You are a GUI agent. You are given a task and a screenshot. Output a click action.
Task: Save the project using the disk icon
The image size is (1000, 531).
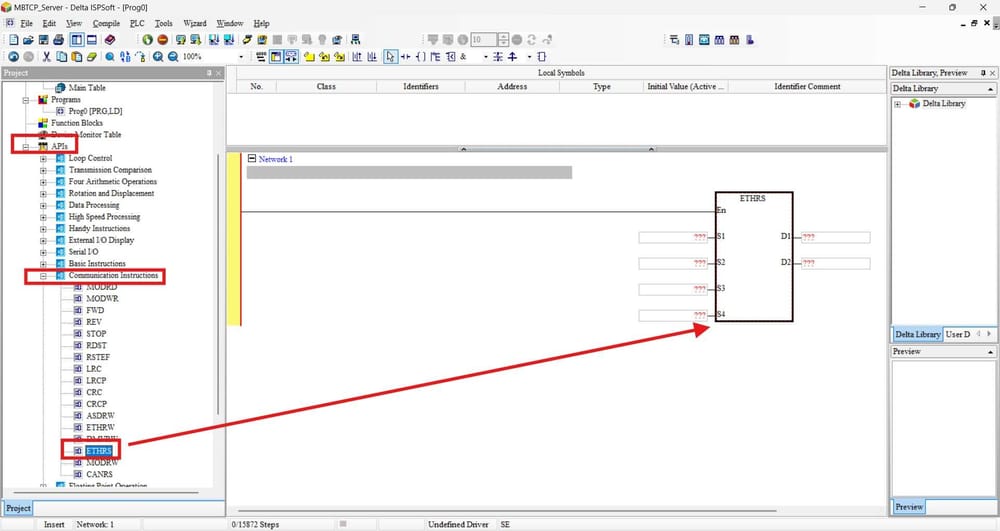43,40
